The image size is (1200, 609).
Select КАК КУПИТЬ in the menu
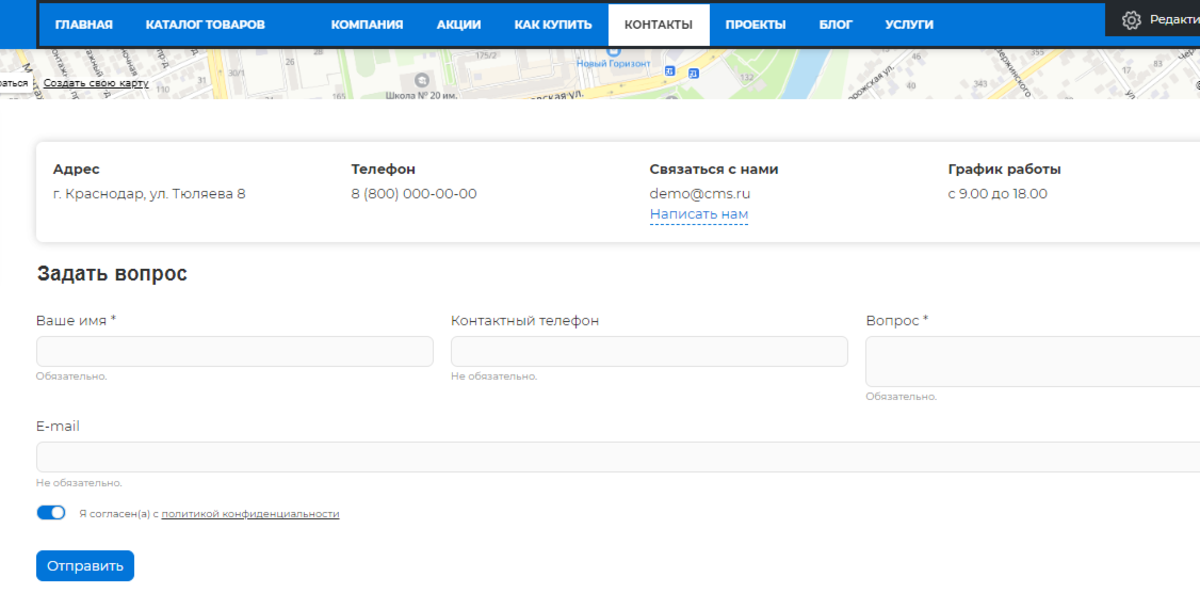(553, 25)
